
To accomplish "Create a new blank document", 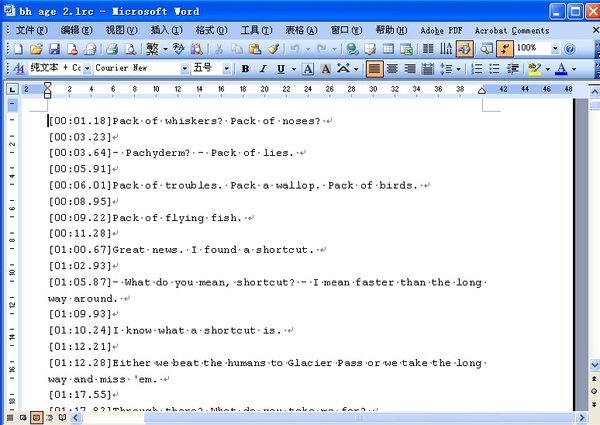I will [x=18, y=49].
